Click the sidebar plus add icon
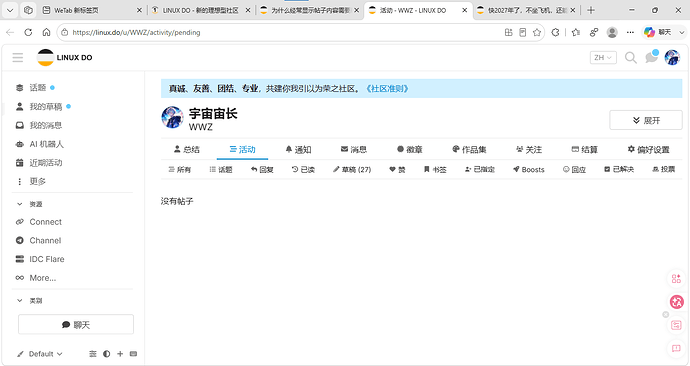690x366 pixels. point(120,354)
